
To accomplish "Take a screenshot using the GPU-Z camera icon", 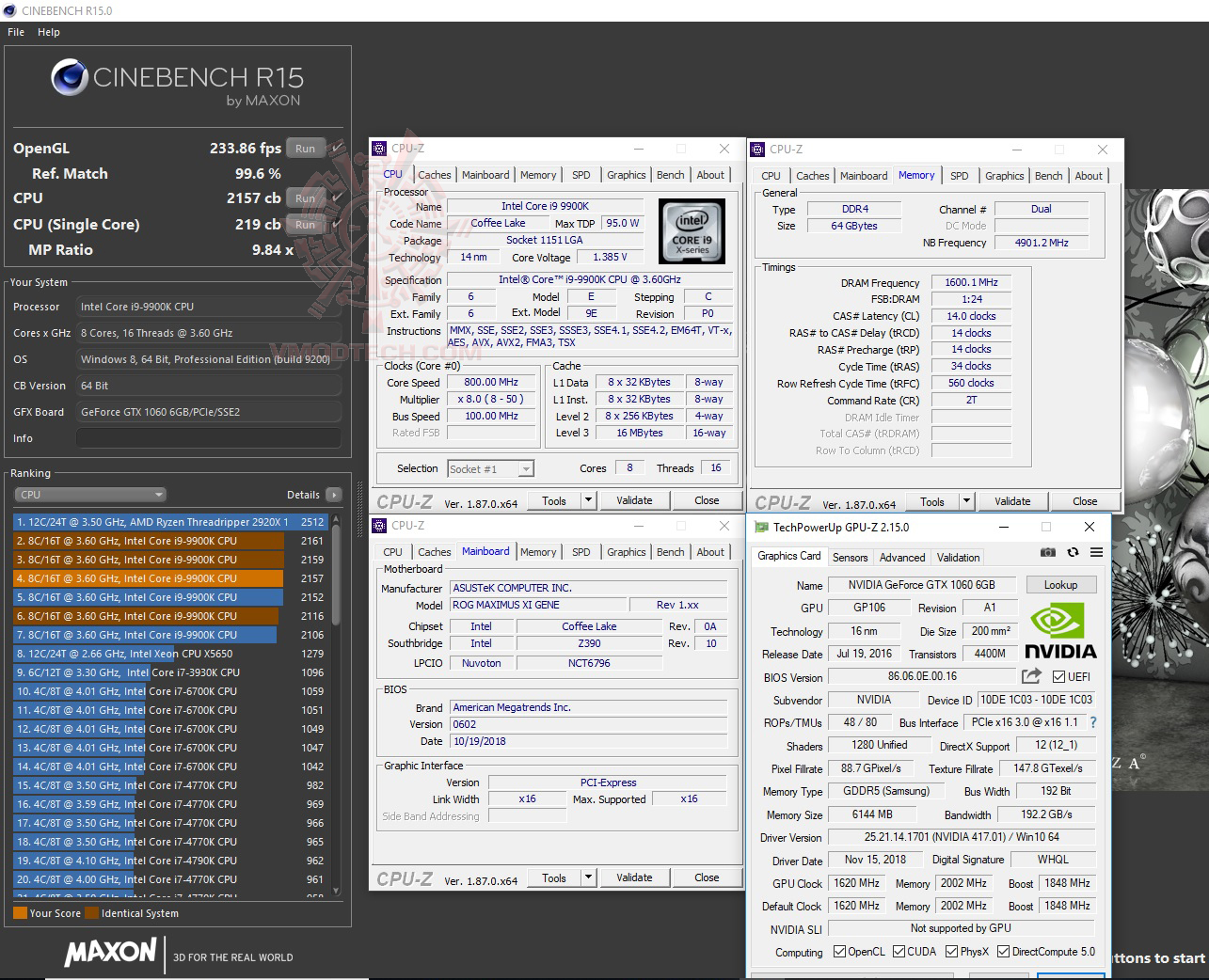I will [1047, 553].
